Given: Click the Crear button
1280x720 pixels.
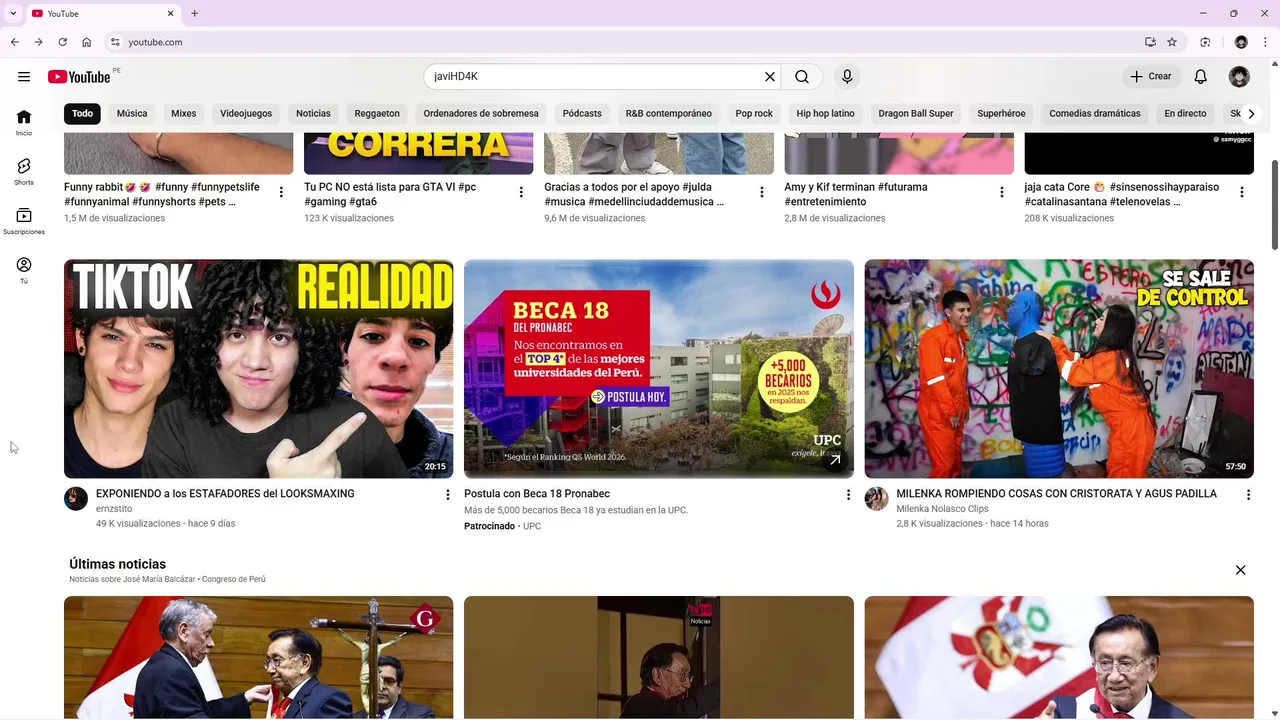Looking at the screenshot, I should [x=1150, y=77].
